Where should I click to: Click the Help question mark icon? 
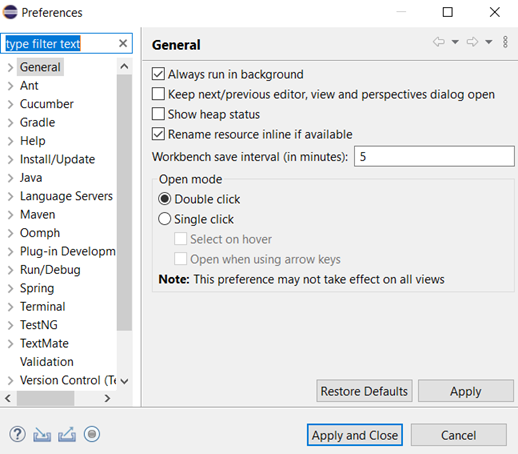[x=17, y=434]
